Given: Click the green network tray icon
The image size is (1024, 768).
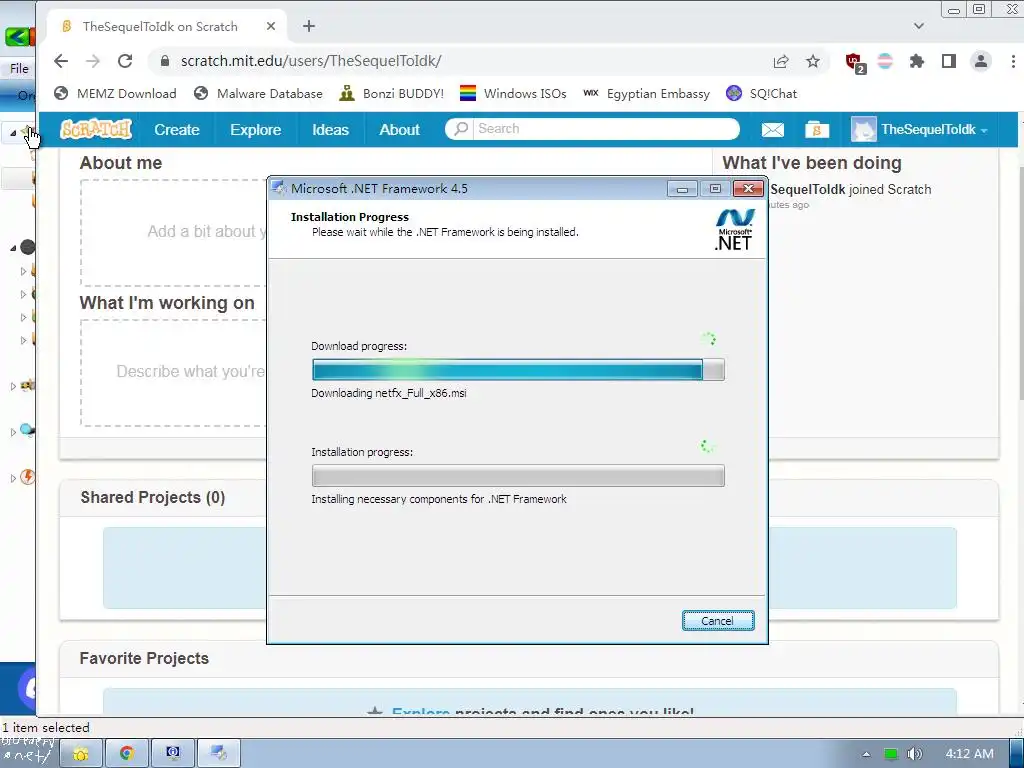Looking at the screenshot, I should [x=891, y=754].
